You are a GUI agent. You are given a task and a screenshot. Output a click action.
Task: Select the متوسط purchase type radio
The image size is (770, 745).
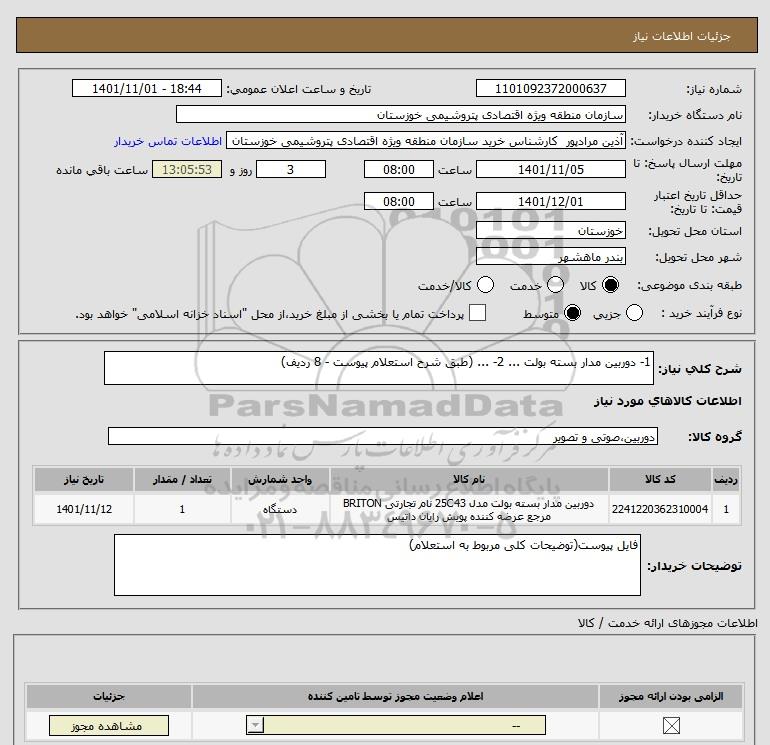pyautogui.click(x=572, y=313)
